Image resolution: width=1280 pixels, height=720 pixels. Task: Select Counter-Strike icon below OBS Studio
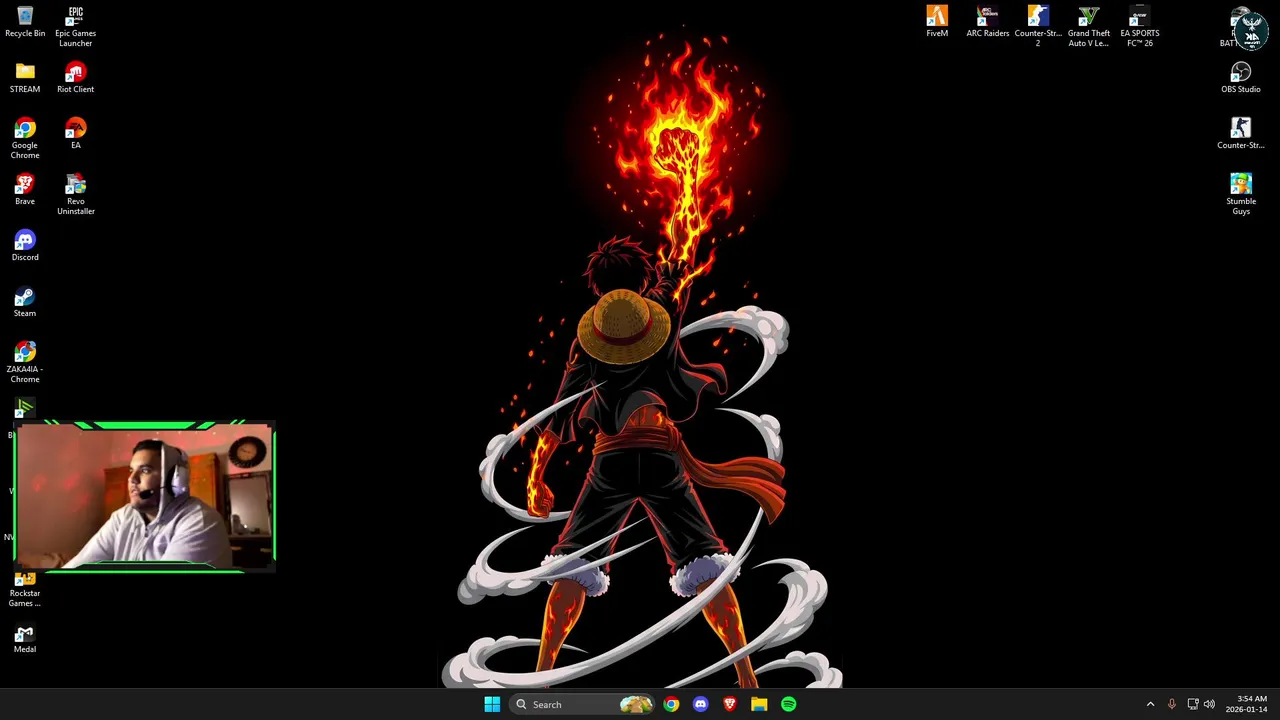(x=1241, y=134)
